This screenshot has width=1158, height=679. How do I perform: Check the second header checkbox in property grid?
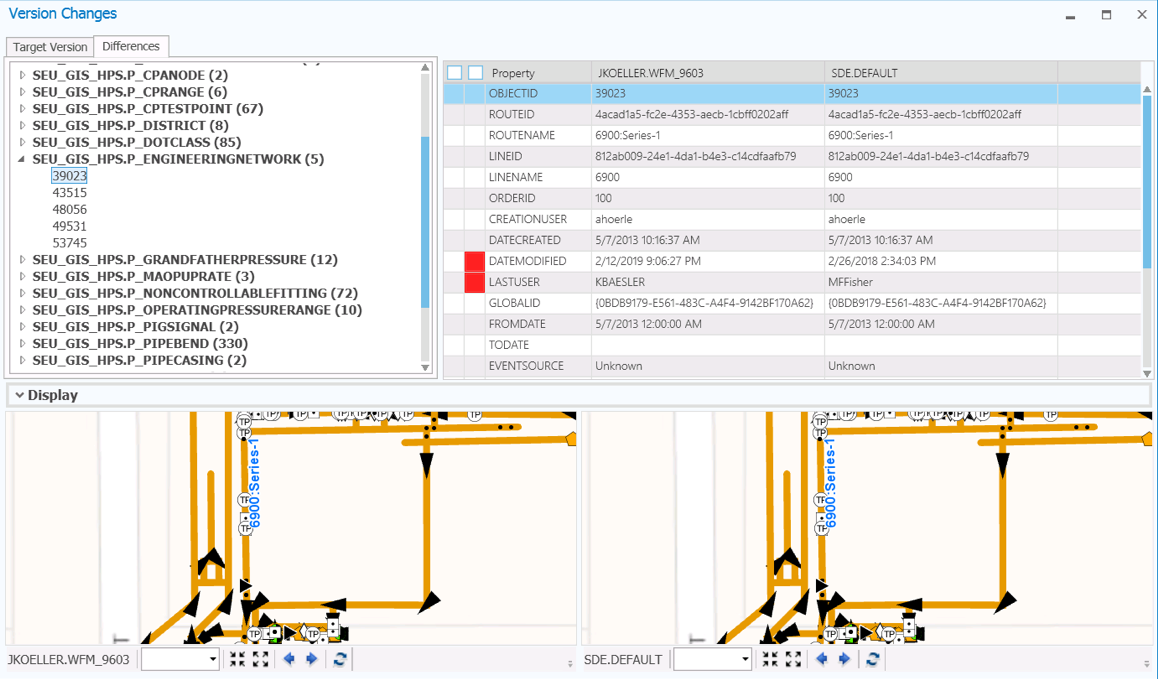click(x=475, y=72)
